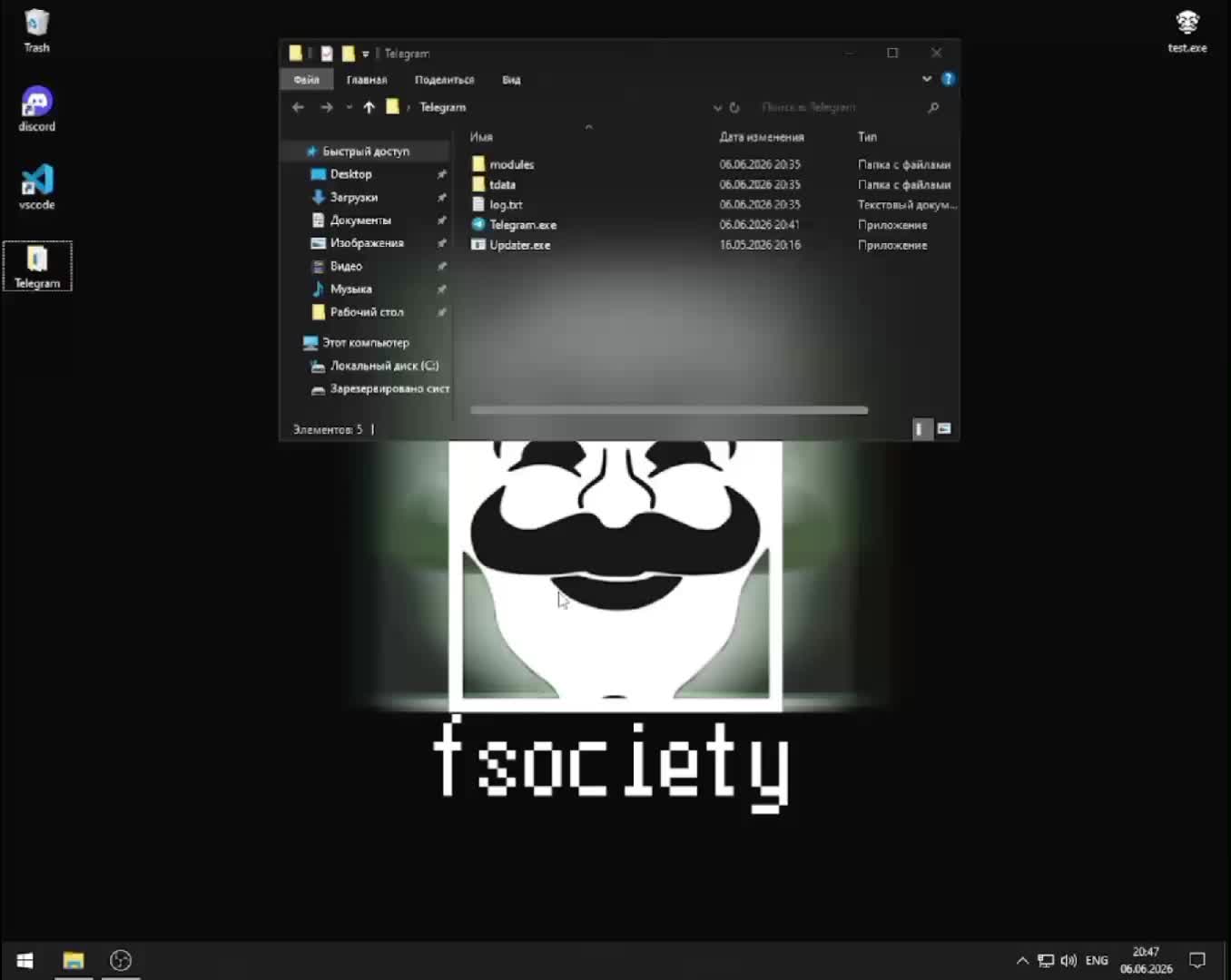1231x980 pixels.
Task: Open the Windows Start menu
Action: 25,960
